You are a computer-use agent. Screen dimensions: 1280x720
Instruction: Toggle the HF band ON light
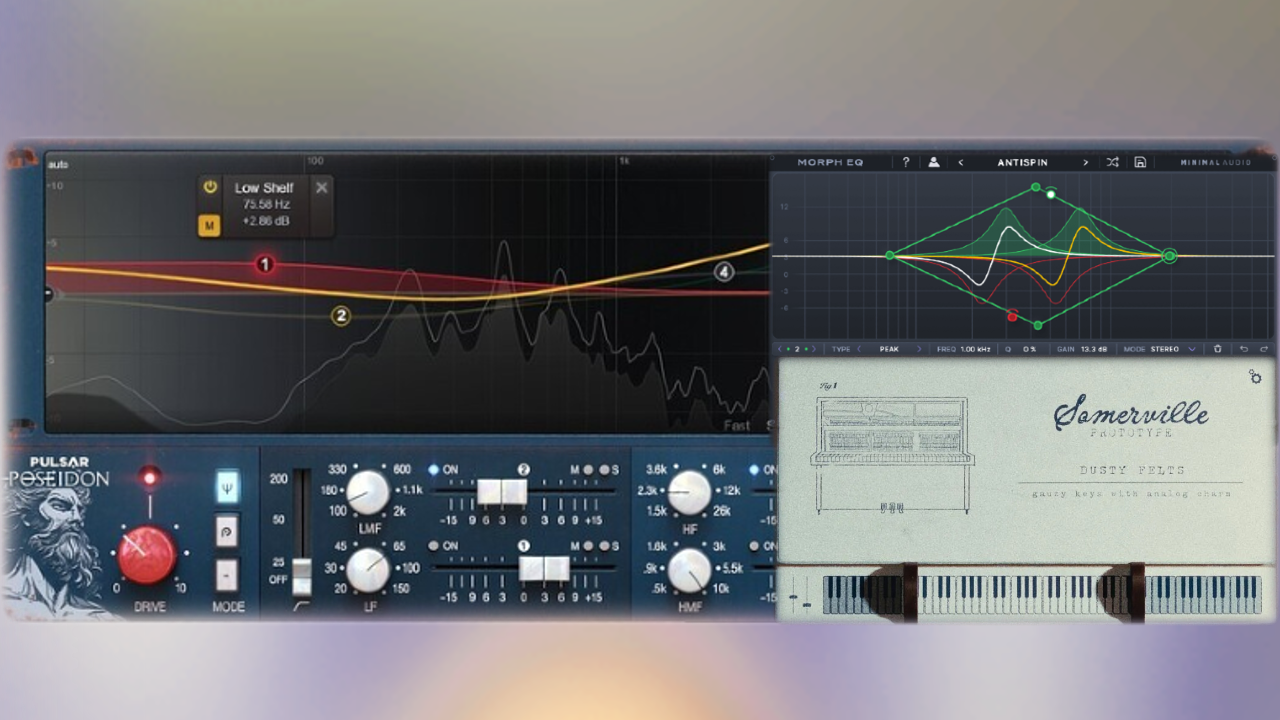[755, 470]
